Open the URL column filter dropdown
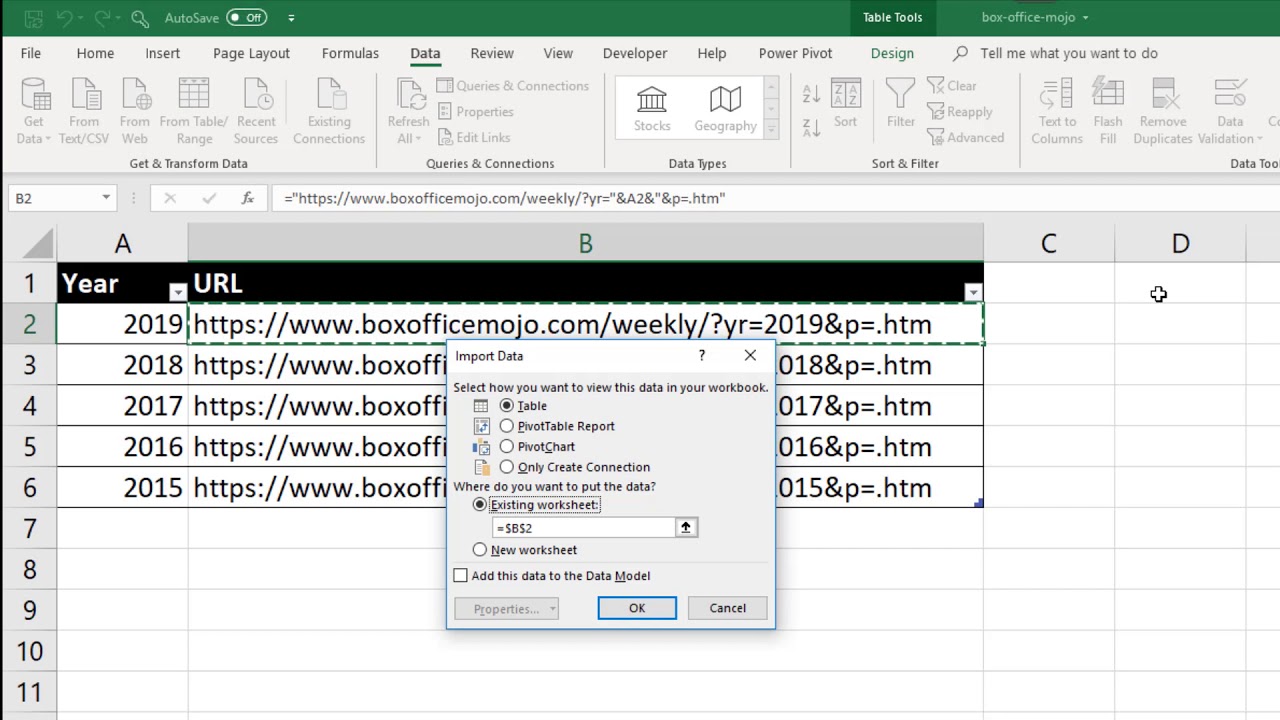Screen dimensions: 1280x720 click(973, 292)
